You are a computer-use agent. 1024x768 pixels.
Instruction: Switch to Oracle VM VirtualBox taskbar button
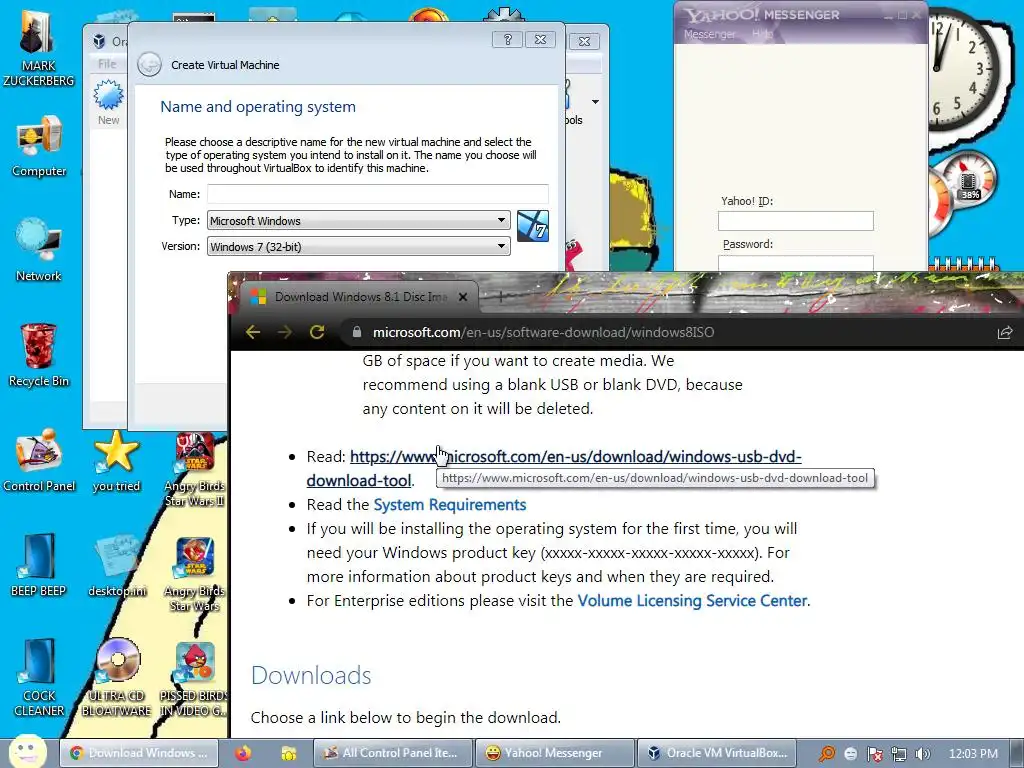[716, 753]
